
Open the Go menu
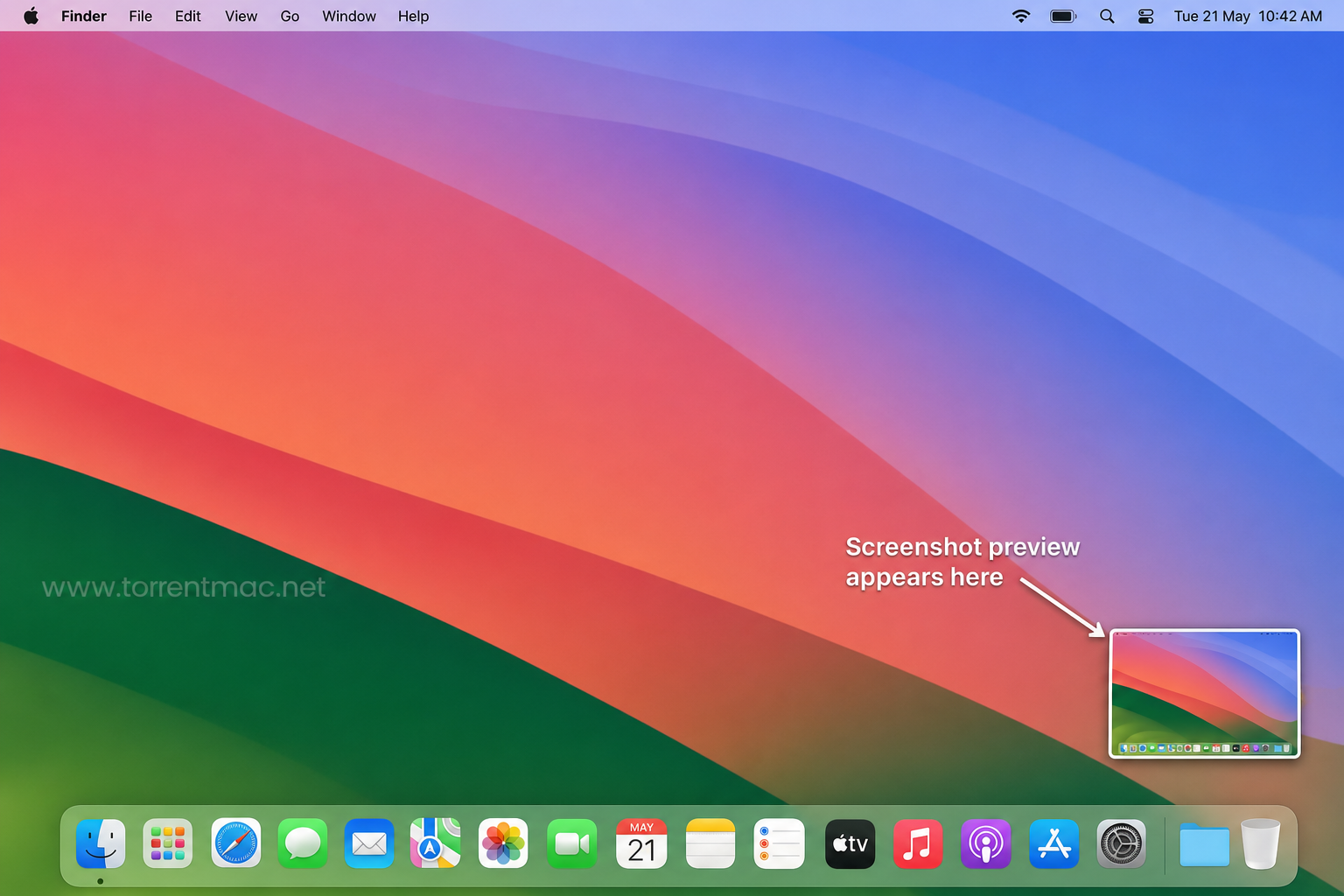(x=290, y=16)
